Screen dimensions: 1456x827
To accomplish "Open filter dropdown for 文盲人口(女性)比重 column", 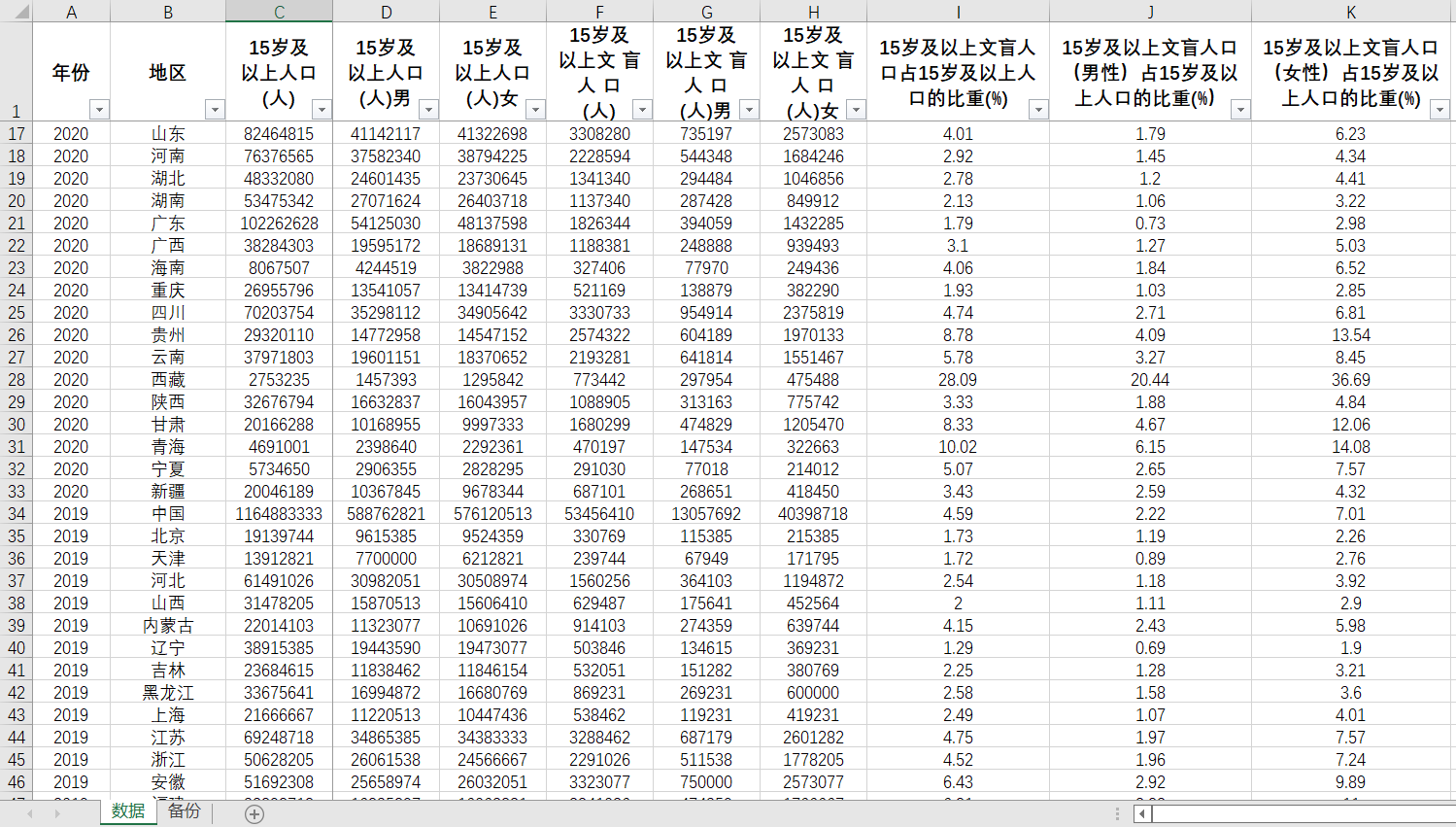I will [1440, 110].
